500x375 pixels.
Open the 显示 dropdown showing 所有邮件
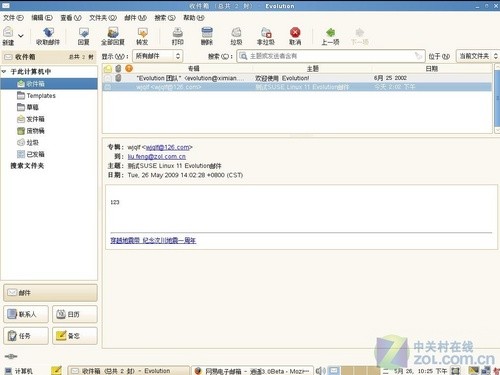pyautogui.click(x=157, y=56)
